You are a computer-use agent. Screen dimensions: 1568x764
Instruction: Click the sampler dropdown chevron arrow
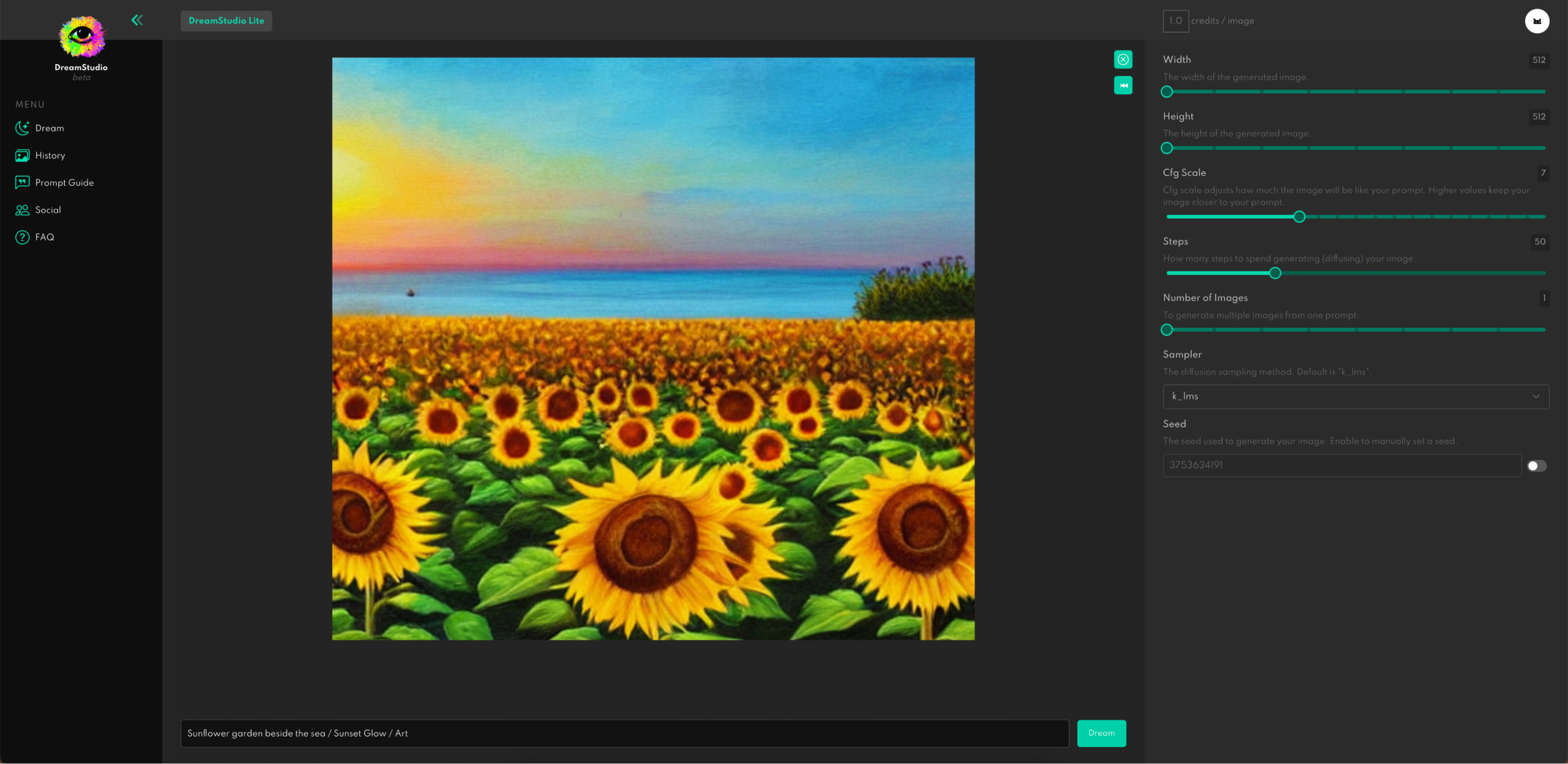(x=1536, y=396)
